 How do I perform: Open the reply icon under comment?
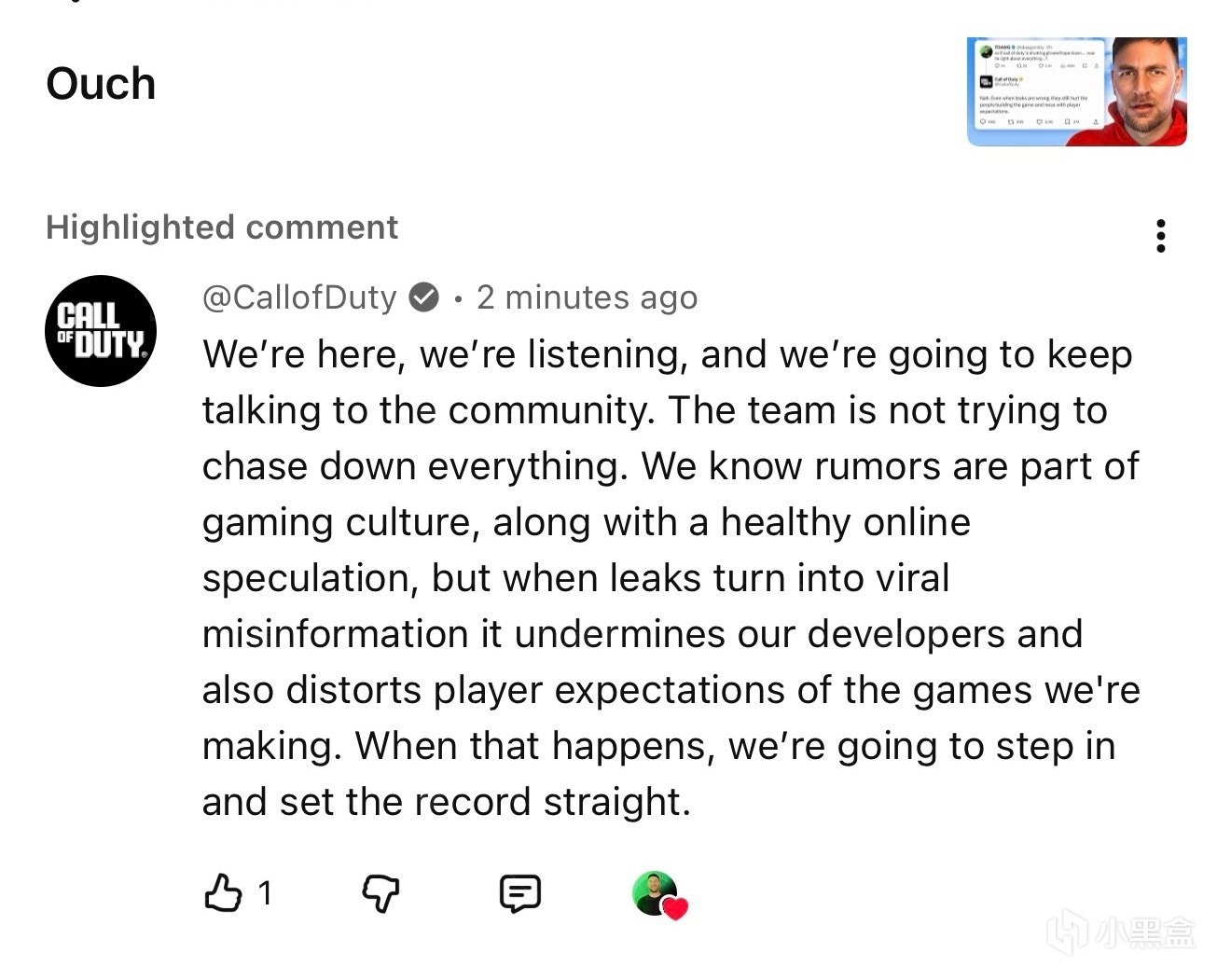coord(519,893)
